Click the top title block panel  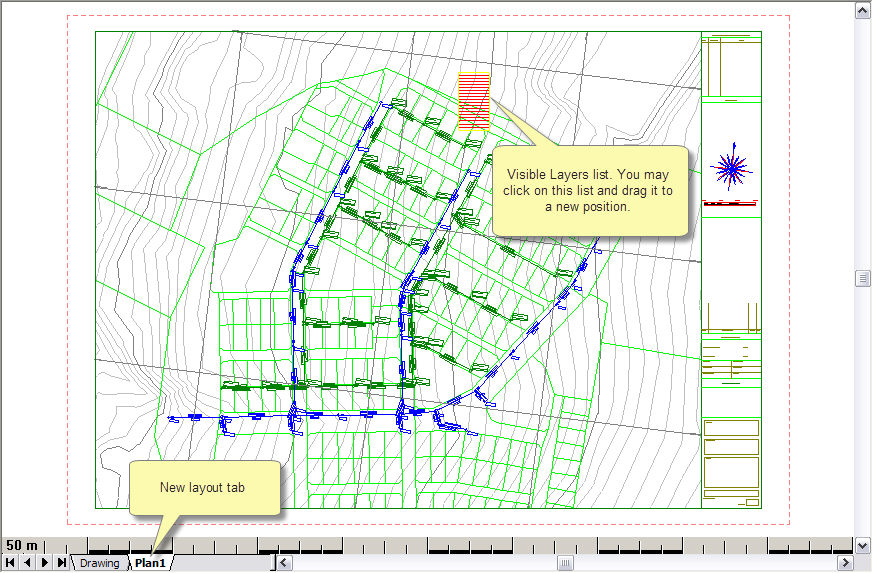tap(731, 66)
